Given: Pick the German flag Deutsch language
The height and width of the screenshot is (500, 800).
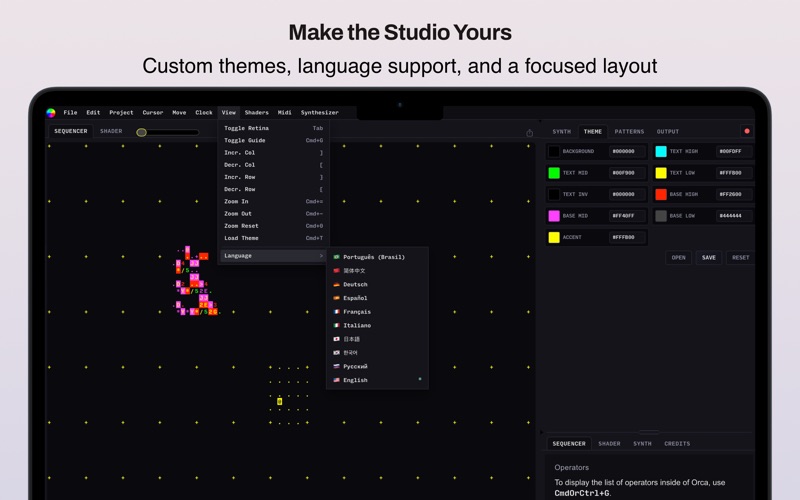Looking at the screenshot, I should click(x=377, y=285).
